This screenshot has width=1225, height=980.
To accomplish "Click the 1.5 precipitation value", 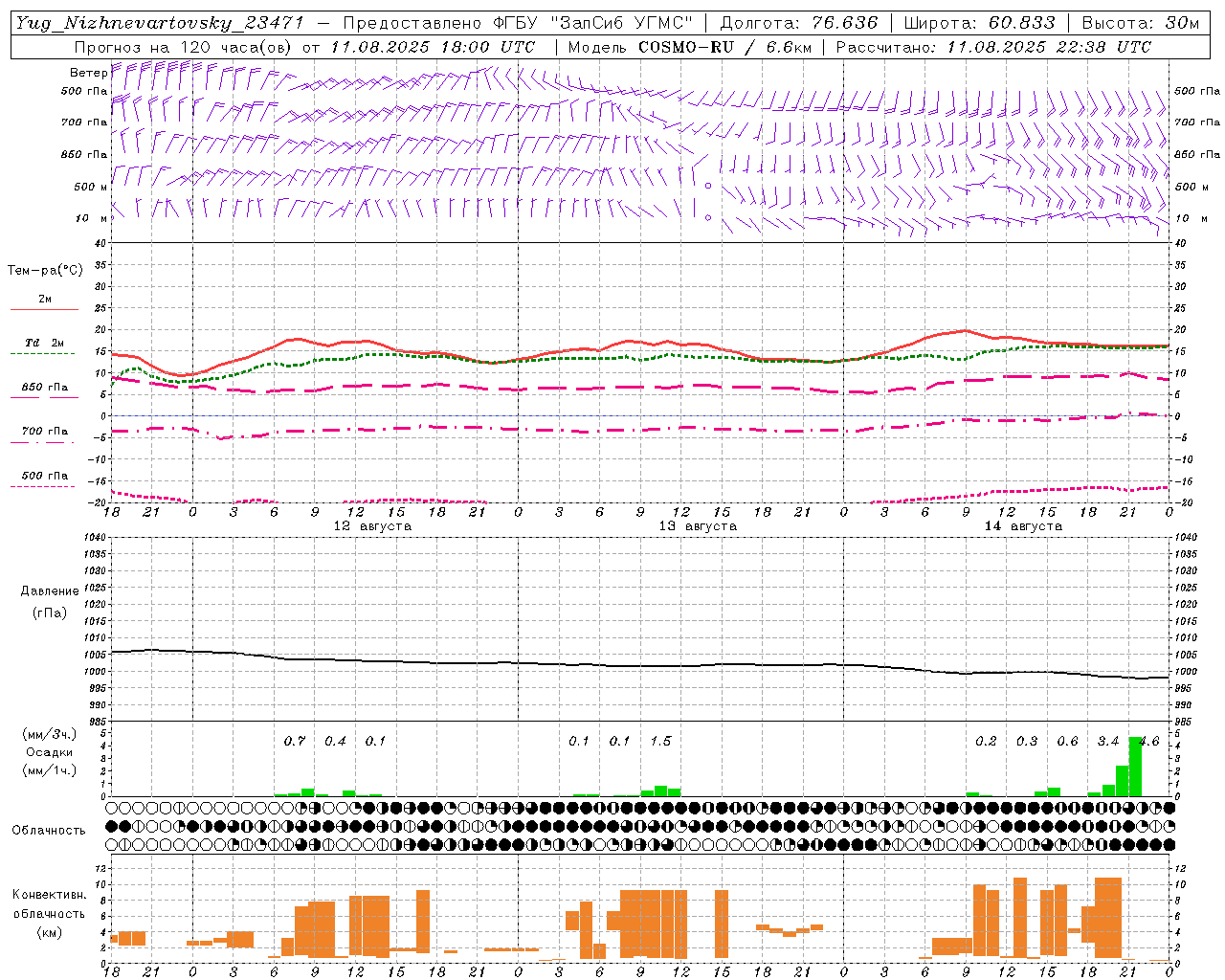I will click(x=660, y=741).
